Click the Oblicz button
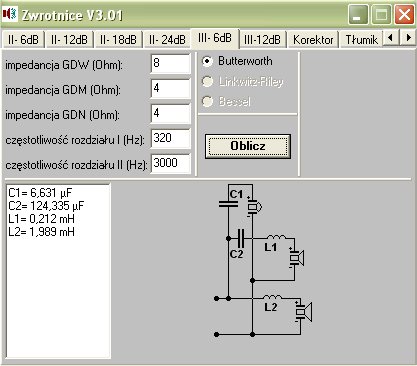This screenshot has width=417, height=366. pyautogui.click(x=248, y=146)
